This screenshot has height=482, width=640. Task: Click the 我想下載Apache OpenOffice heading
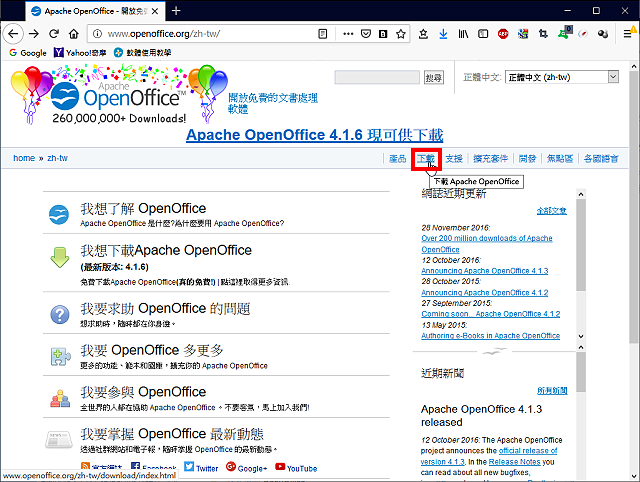tap(166, 250)
